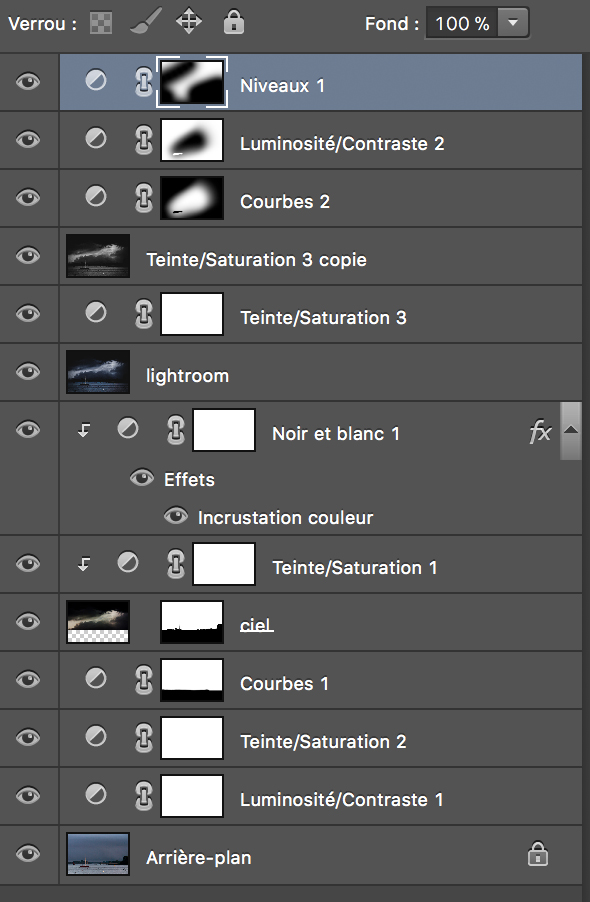This screenshot has height=902, width=590.
Task: Click the fx icon on Noir et blanc 1
Action: click(541, 431)
